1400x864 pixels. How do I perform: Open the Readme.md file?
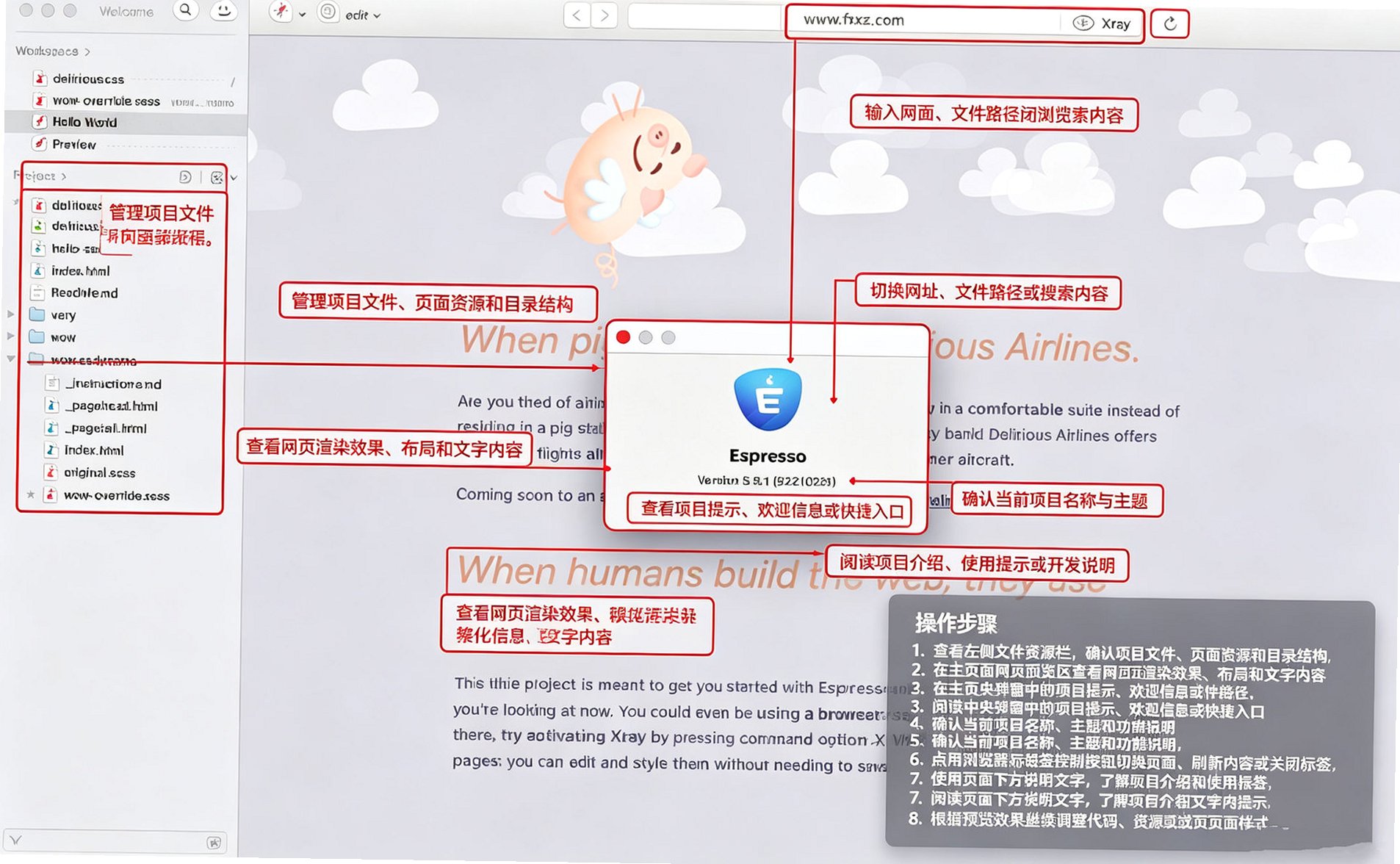[84, 292]
